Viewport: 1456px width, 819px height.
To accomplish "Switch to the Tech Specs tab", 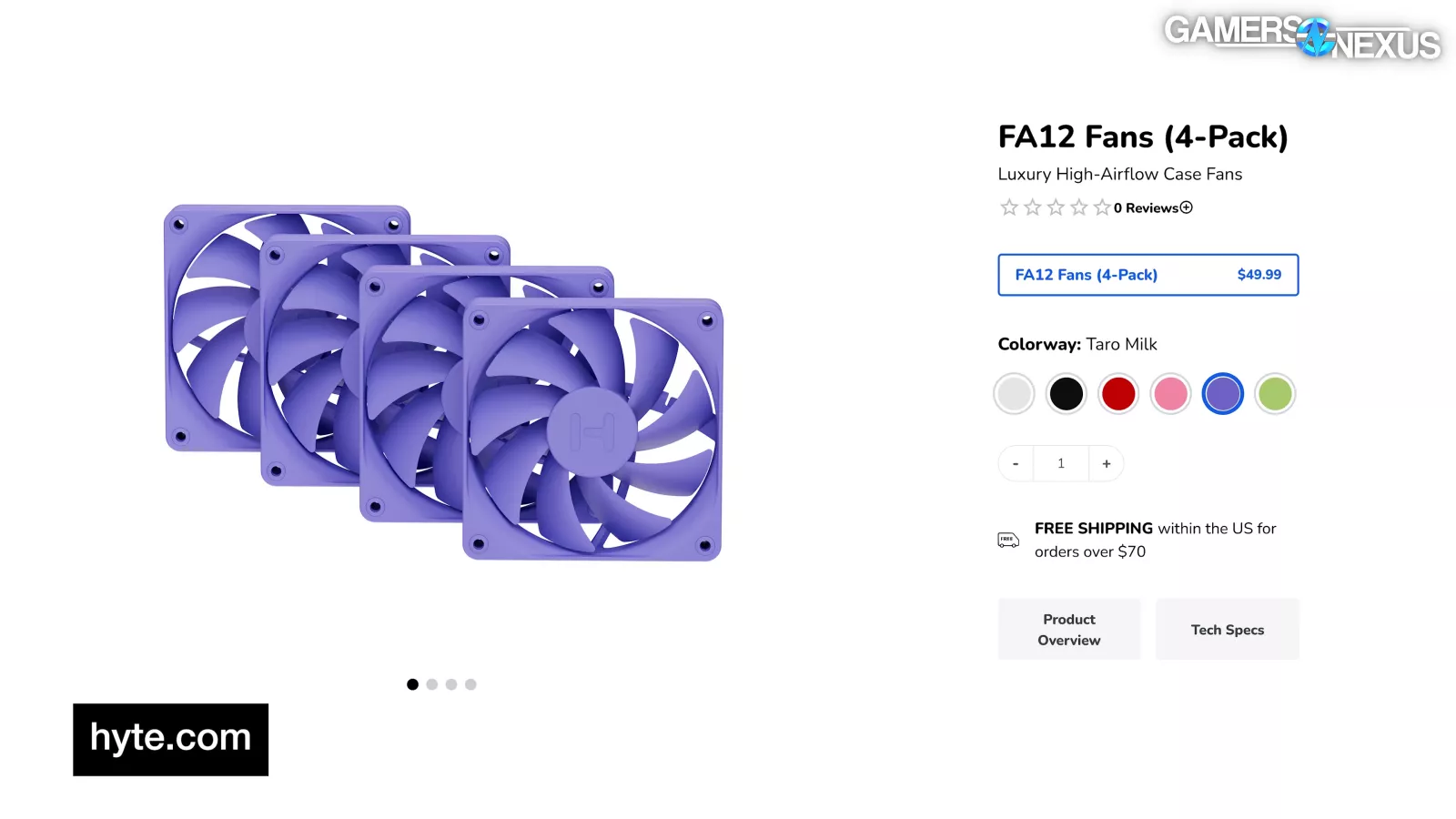I will coord(1228,630).
